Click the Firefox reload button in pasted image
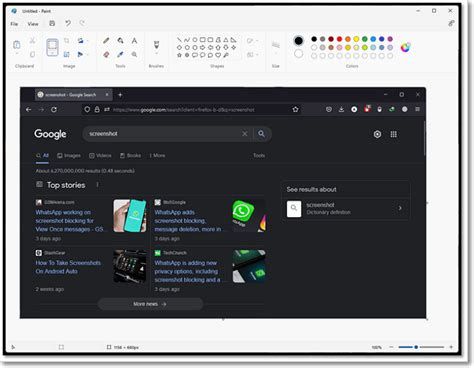The height and width of the screenshot is (368, 474). tap(54, 109)
